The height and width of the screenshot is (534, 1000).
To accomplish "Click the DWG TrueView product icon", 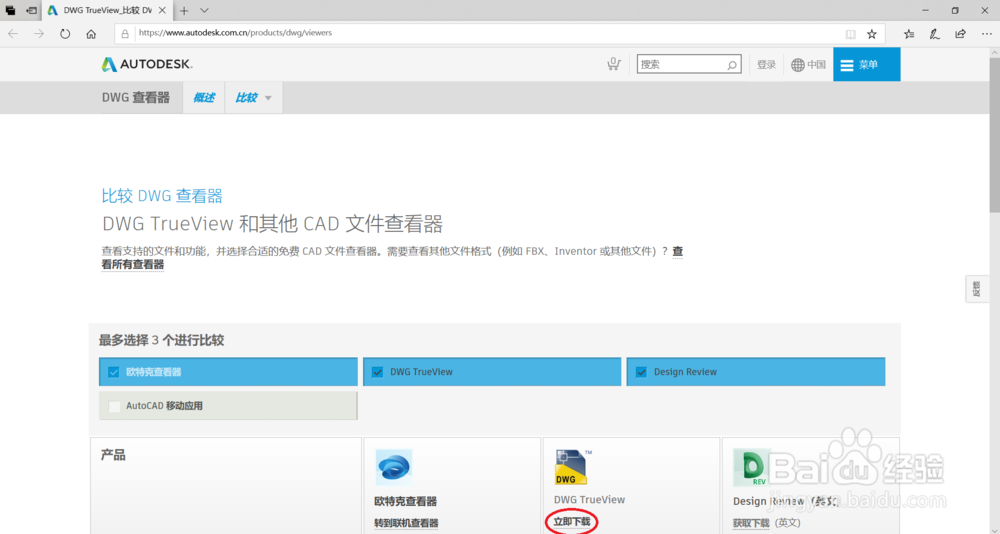I will coord(571,467).
